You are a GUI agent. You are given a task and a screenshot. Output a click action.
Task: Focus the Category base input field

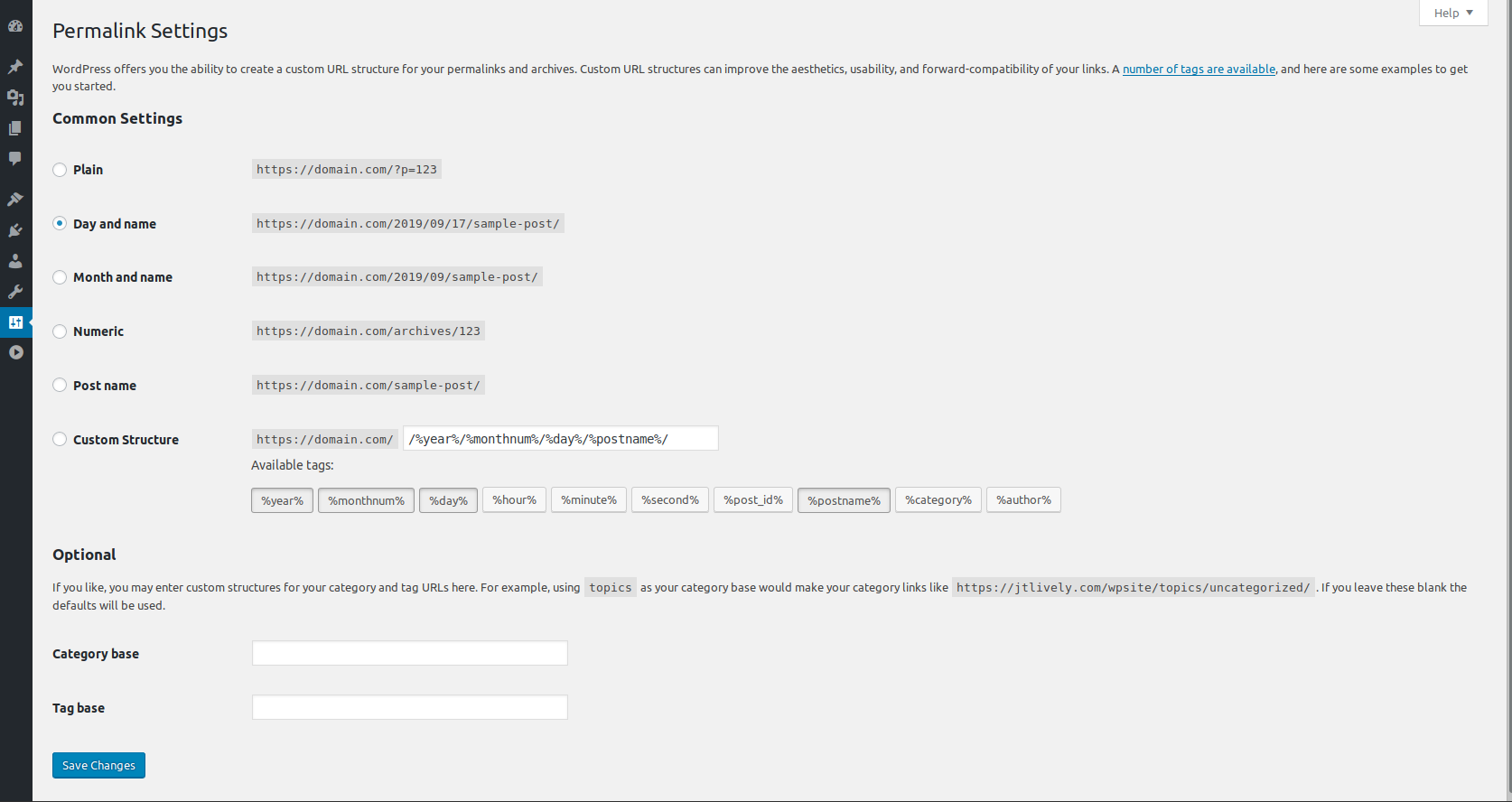410,653
